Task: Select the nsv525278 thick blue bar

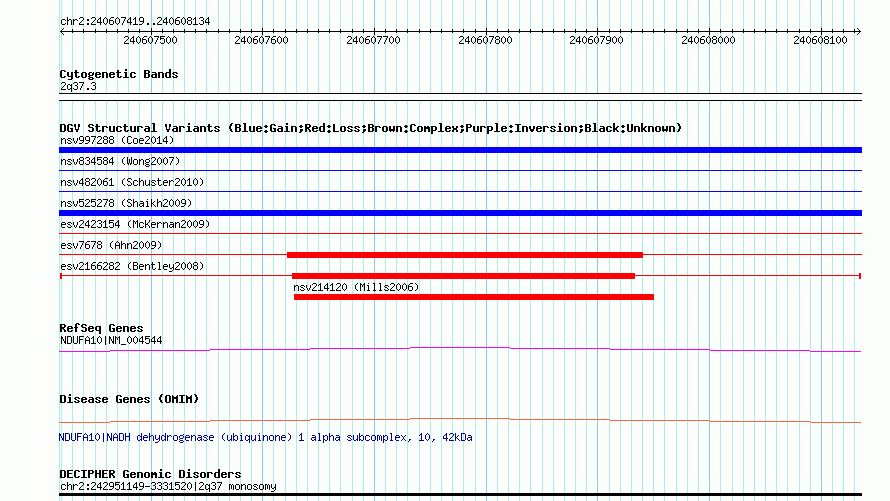Action: 460,213
